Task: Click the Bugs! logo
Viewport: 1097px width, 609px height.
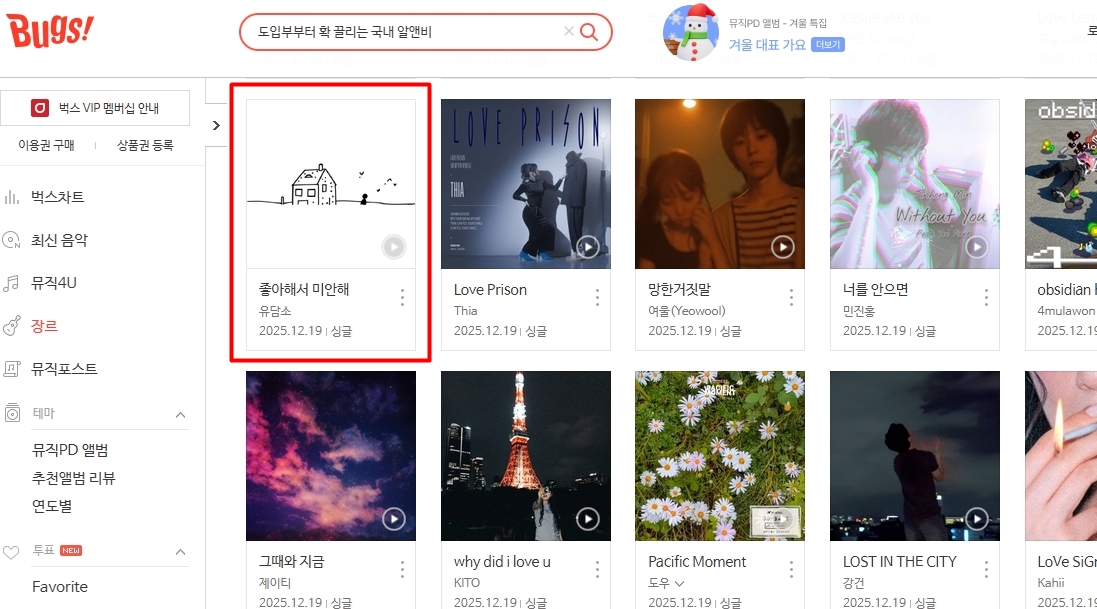Action: pyautogui.click(x=50, y=31)
